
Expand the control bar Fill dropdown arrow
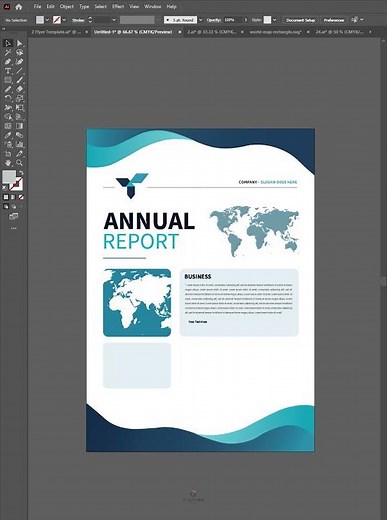(47, 20)
